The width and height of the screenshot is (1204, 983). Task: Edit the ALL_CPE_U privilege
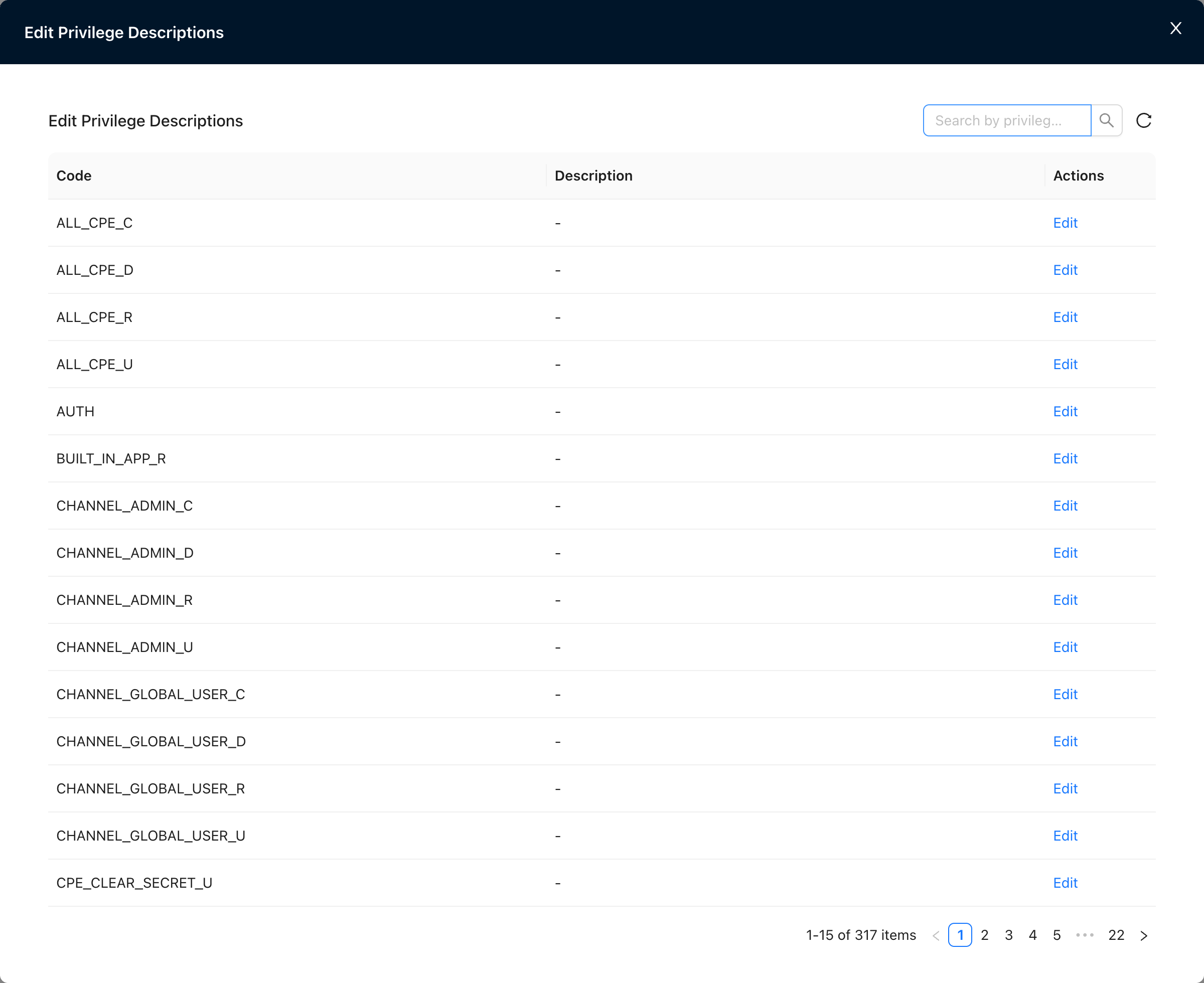(1065, 364)
